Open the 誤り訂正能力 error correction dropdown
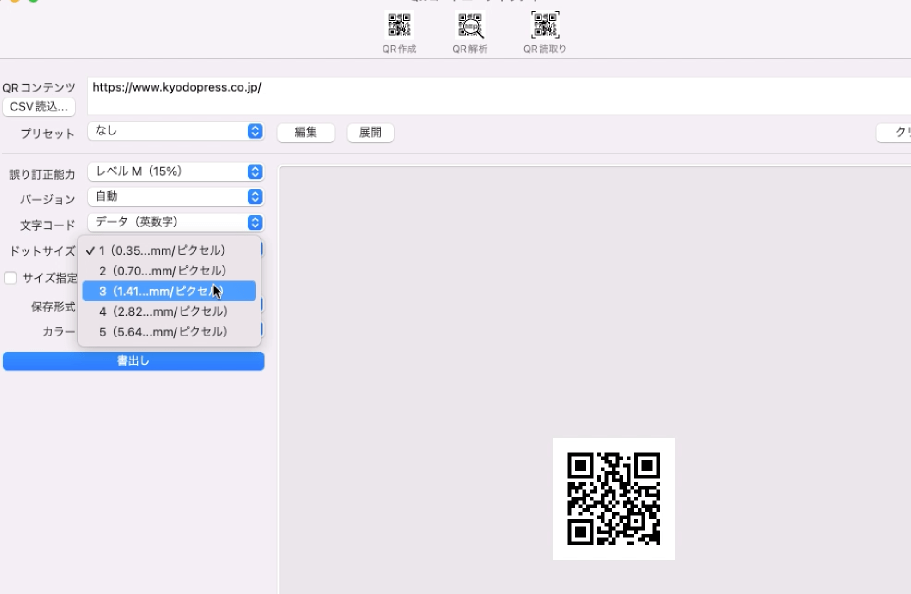 tap(176, 171)
